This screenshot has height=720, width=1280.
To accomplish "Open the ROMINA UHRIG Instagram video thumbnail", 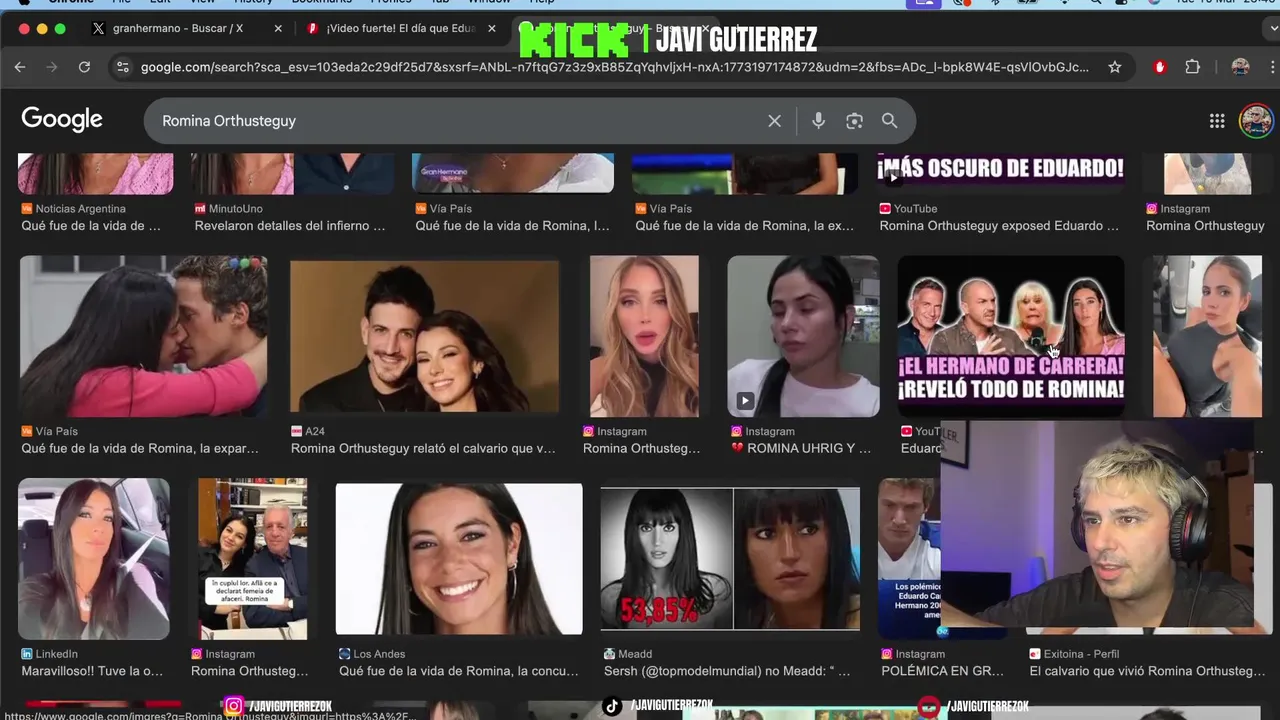I will point(803,336).
